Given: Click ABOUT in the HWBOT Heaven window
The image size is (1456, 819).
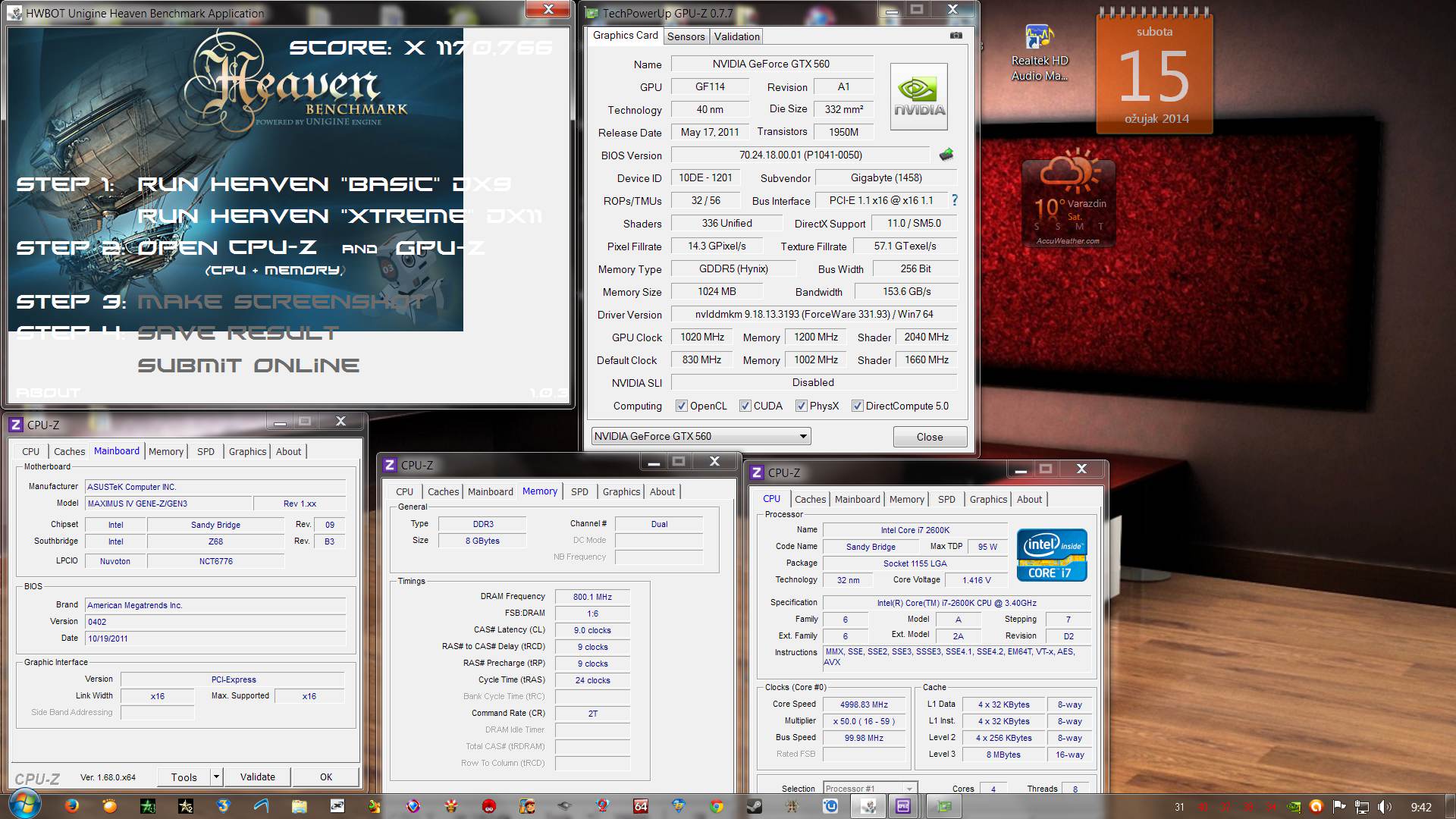Looking at the screenshot, I should click(x=48, y=393).
